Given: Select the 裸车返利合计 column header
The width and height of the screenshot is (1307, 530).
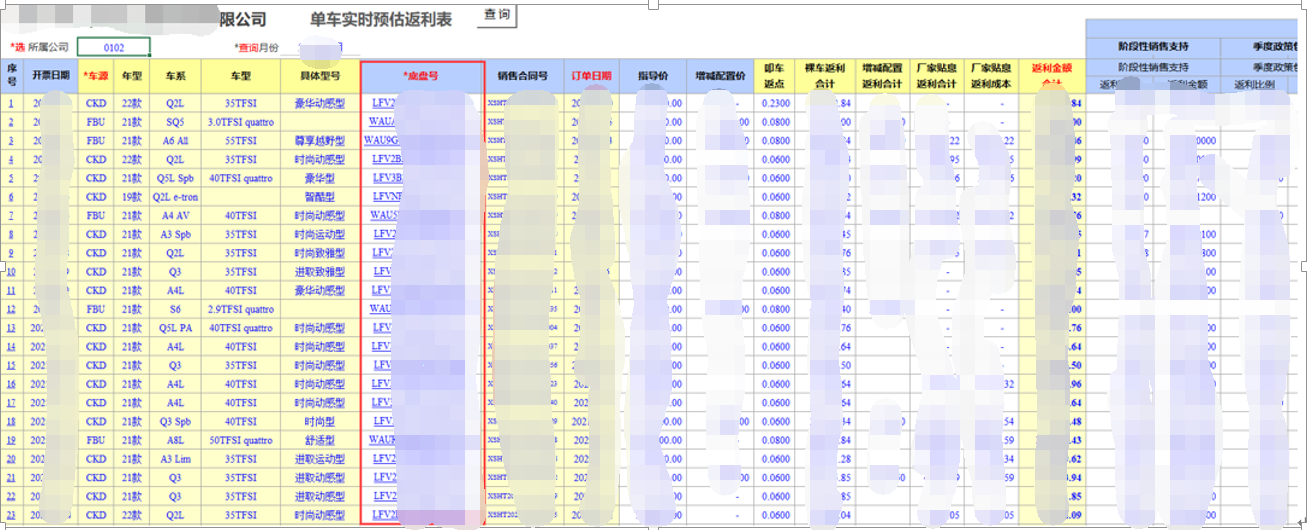Looking at the screenshot, I should point(825,75).
